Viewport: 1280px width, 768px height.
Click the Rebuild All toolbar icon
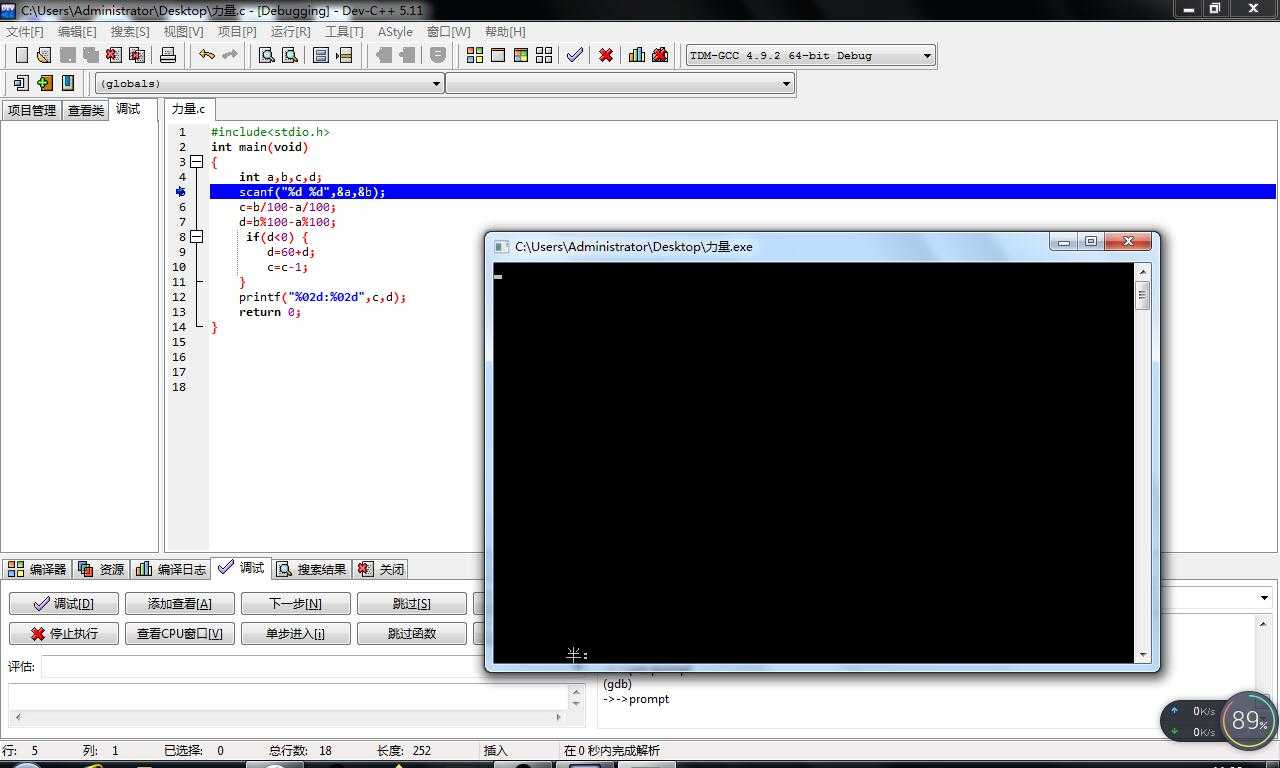(544, 55)
